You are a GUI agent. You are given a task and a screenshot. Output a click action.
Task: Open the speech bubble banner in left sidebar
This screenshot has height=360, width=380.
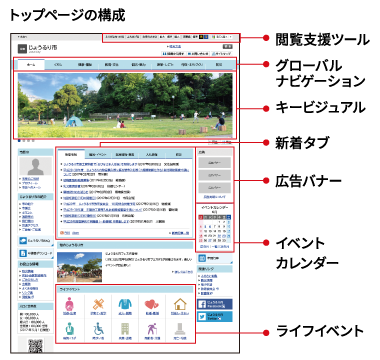tap(35, 241)
